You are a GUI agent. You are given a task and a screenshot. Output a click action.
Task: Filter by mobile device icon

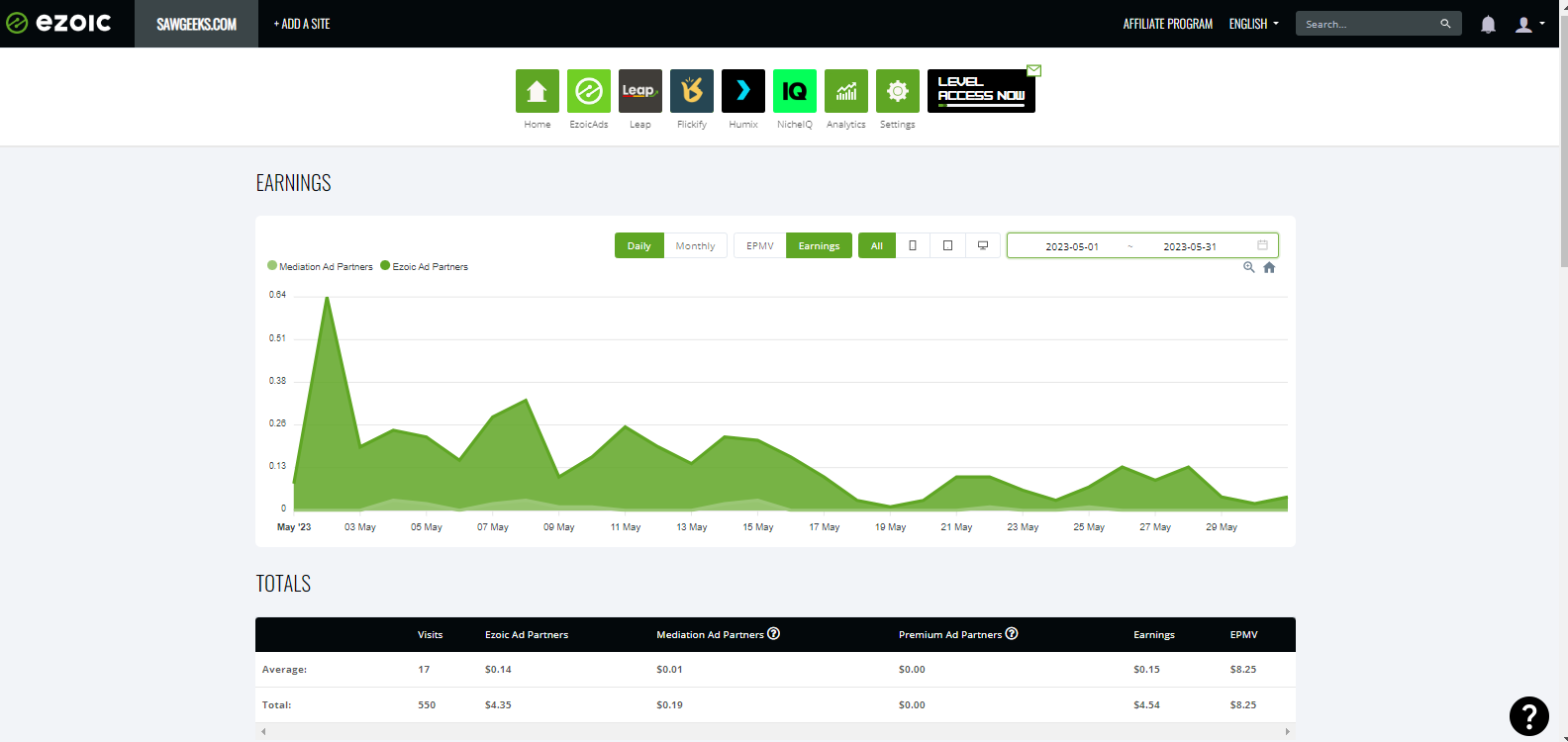pos(913,245)
